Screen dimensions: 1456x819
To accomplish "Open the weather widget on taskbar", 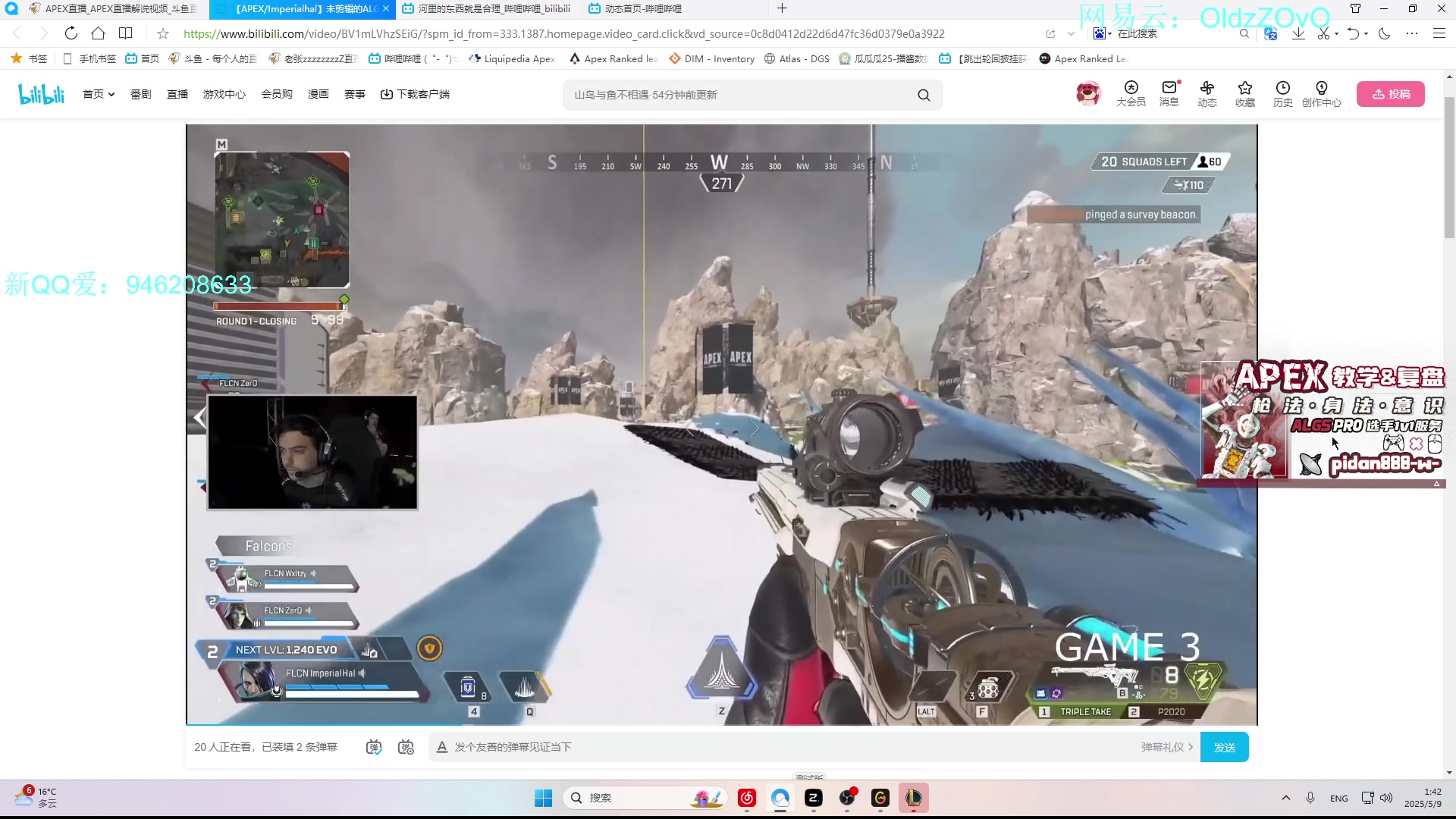I will tap(36, 798).
